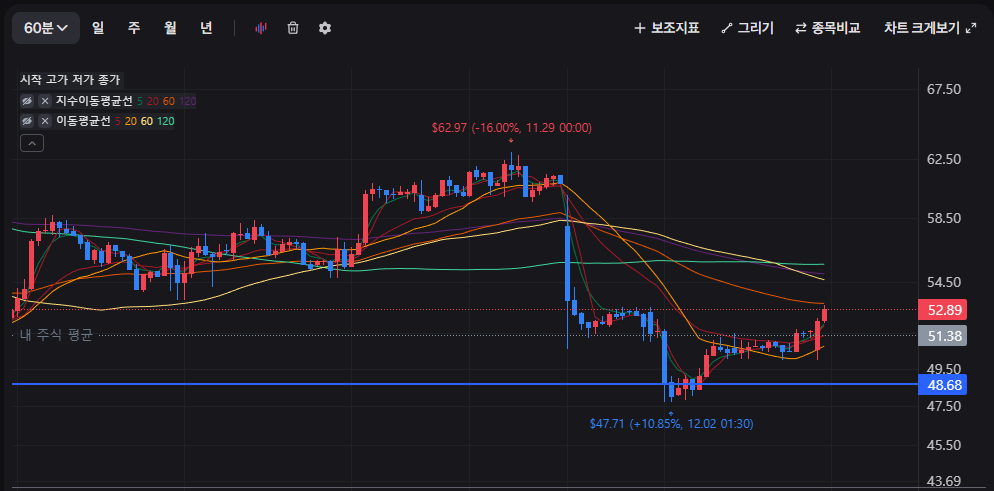Viewport: 994px width, 491px height.
Task: Click the 내 주식 평균 line label
Action: click(56, 336)
